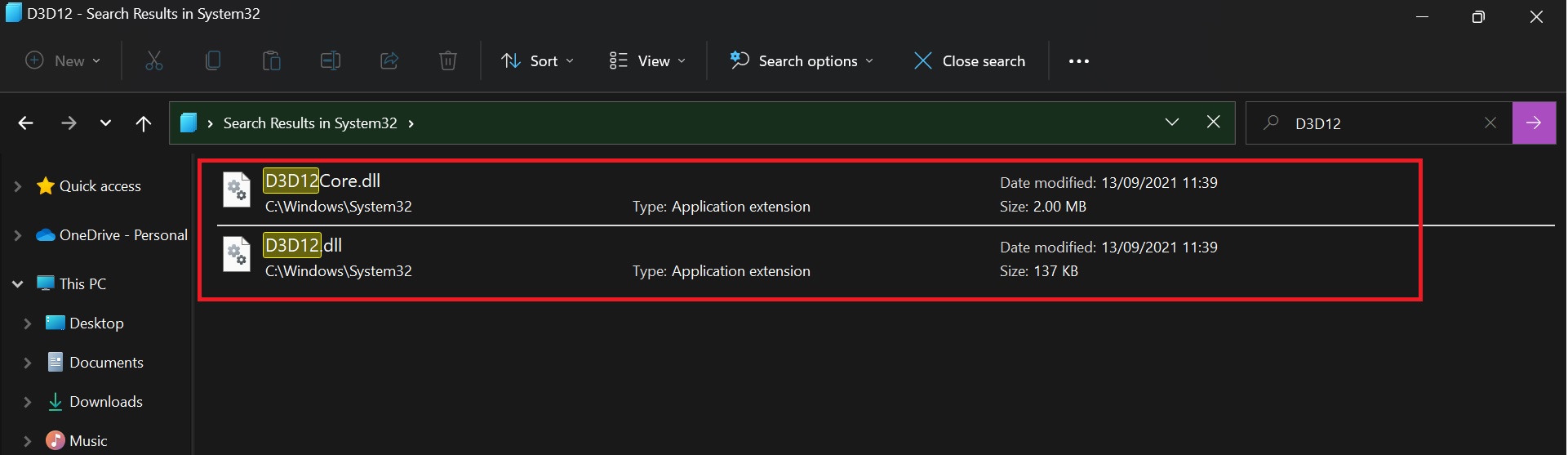Viewport: 1568px width, 455px height.
Task: Click the Rename icon in toolbar
Action: 331,60
